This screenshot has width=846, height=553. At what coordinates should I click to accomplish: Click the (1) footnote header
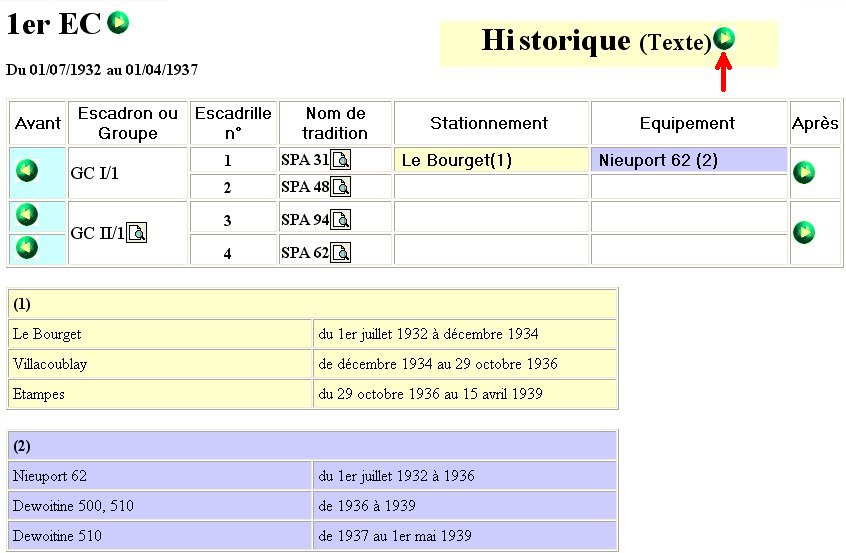pyautogui.click(x=312, y=304)
